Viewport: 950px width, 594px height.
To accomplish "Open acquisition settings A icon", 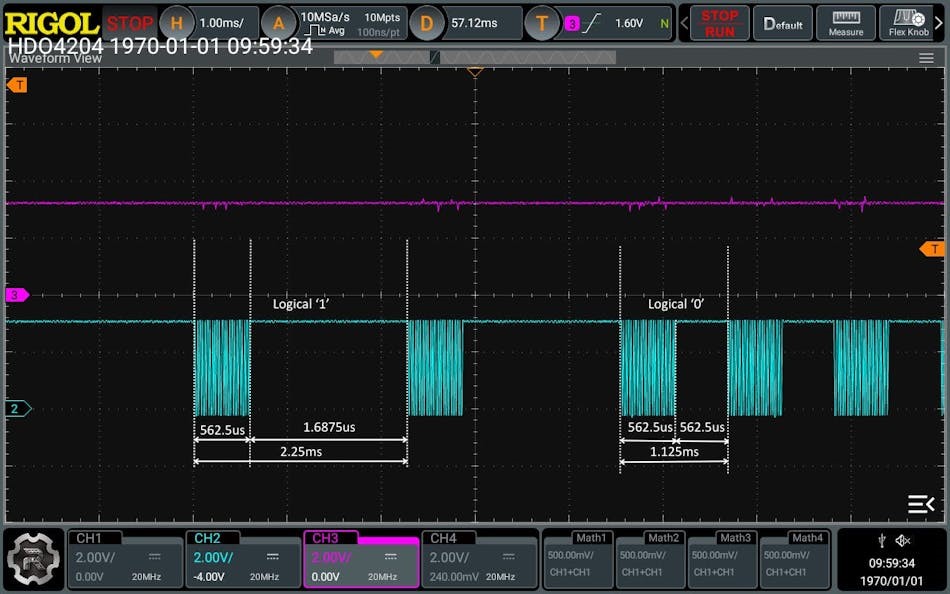I will tap(278, 23).
